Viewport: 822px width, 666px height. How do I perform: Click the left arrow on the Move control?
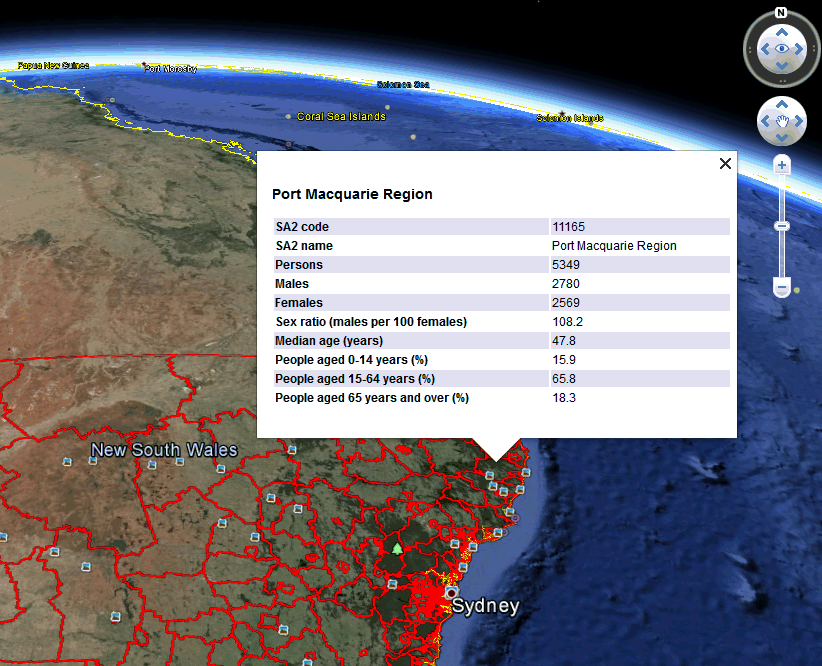(764, 120)
